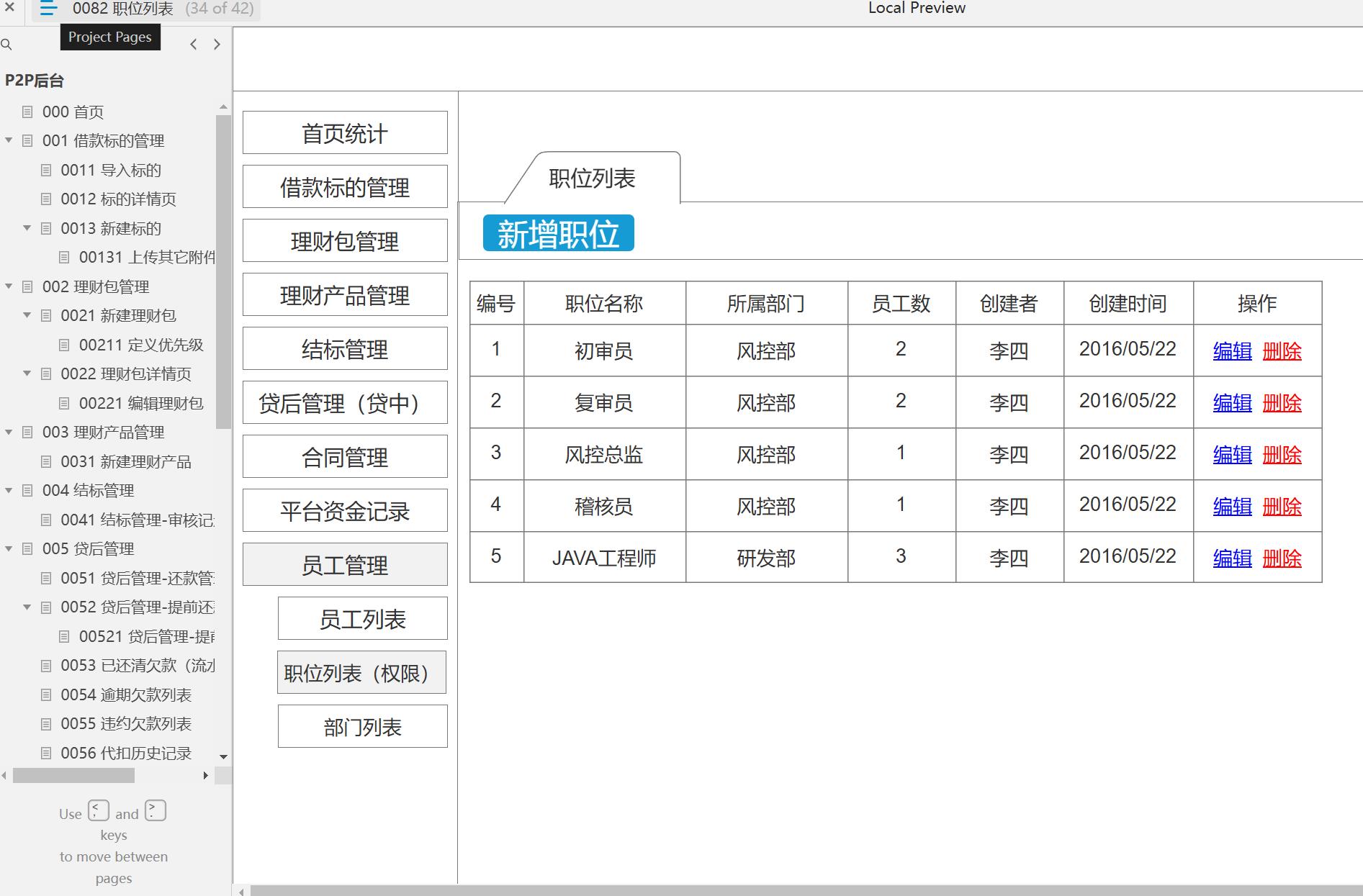Collapse the 005 贷后管理 tree node
The height and width of the screenshot is (896, 1363).
point(9,548)
